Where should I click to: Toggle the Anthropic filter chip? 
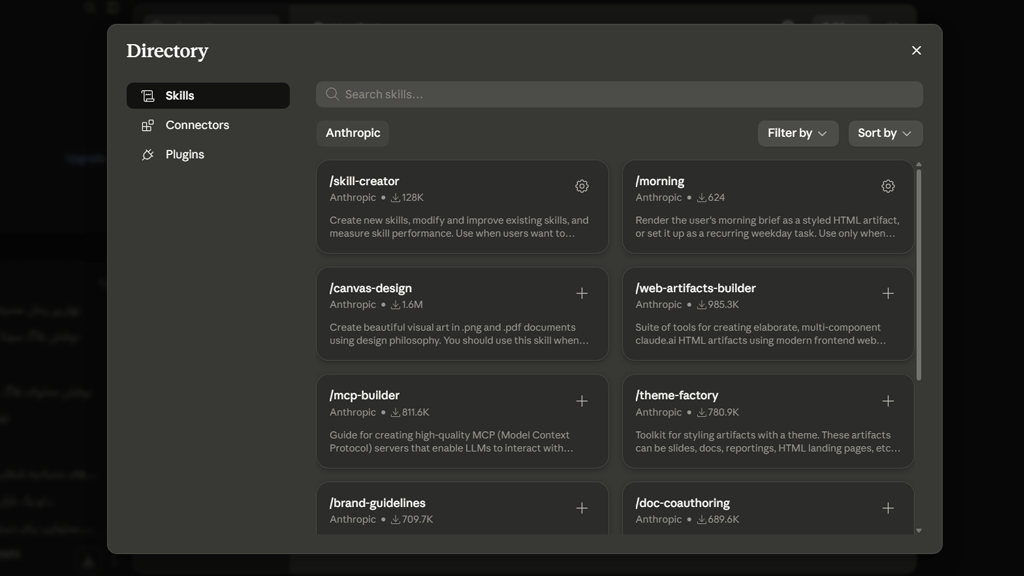tap(353, 133)
